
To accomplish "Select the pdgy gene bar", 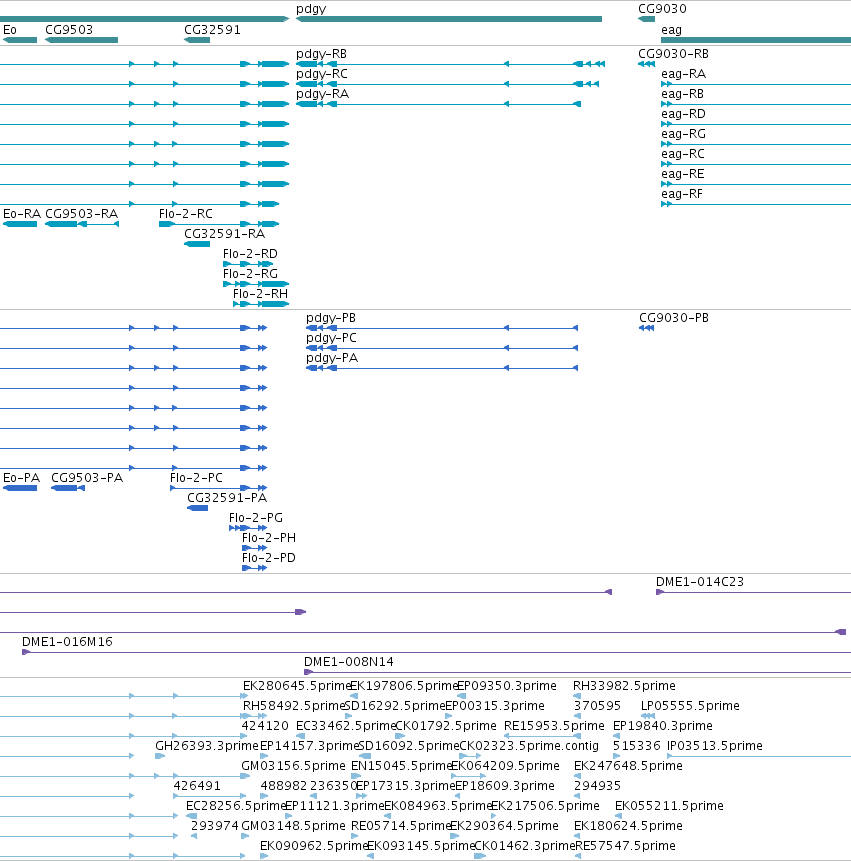I will 449,19.
